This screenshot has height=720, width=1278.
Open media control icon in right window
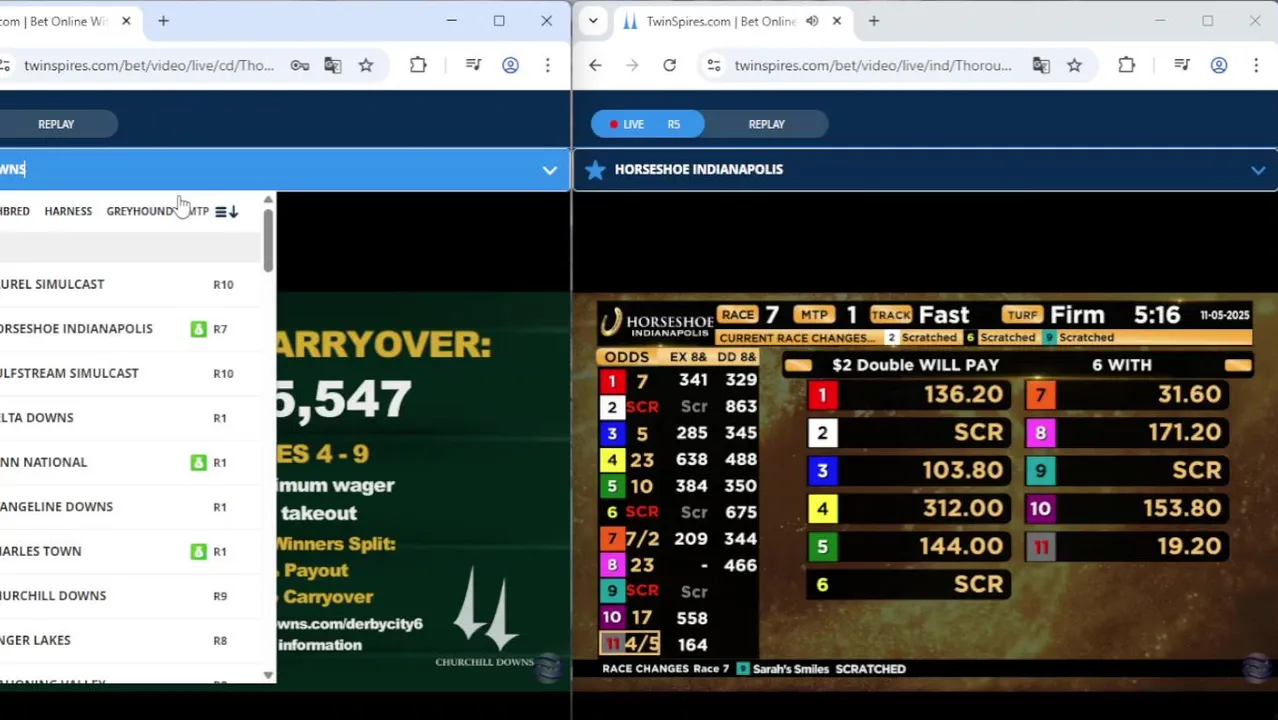coord(1182,65)
